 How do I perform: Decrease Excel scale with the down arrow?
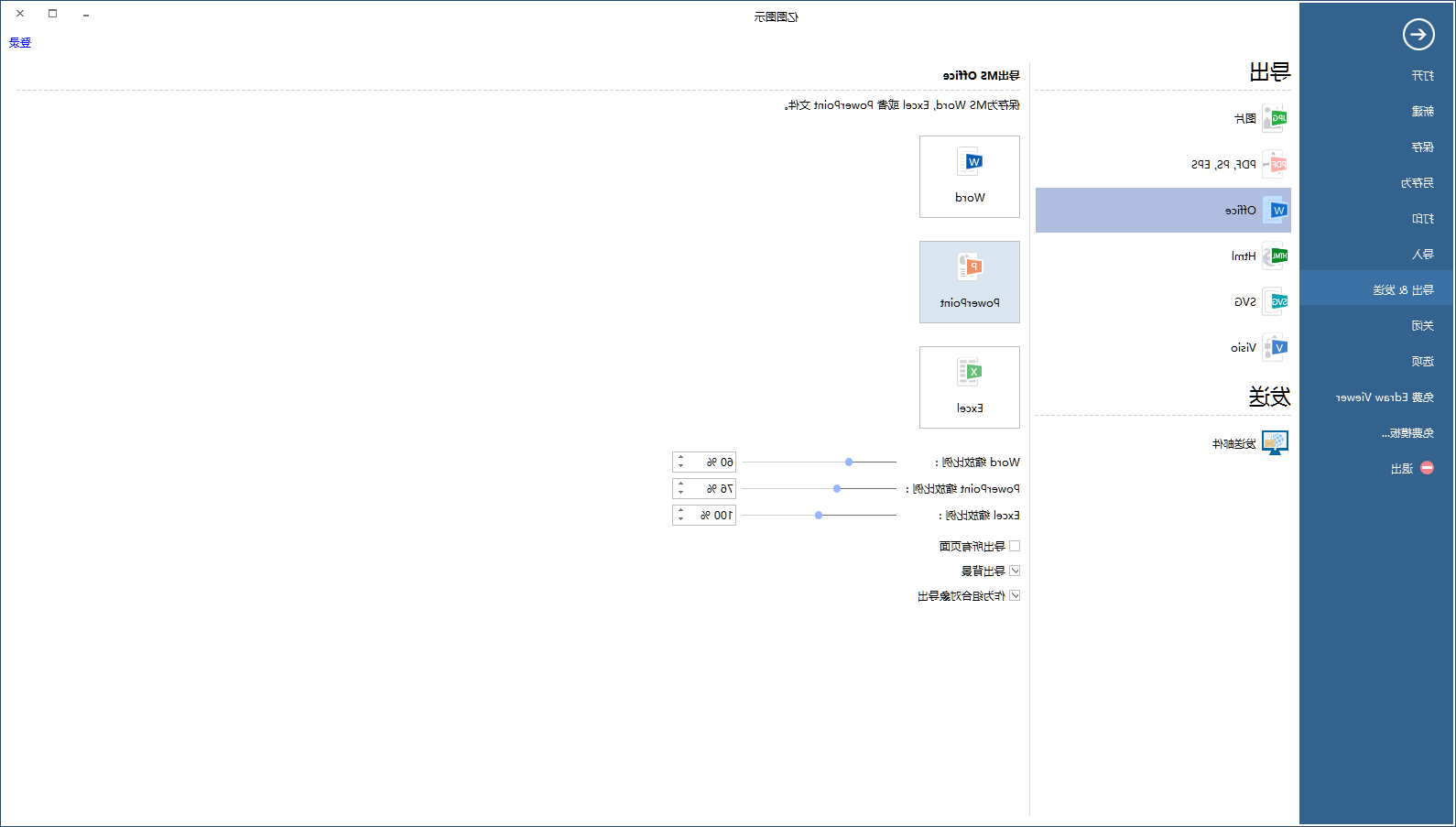pos(680,520)
